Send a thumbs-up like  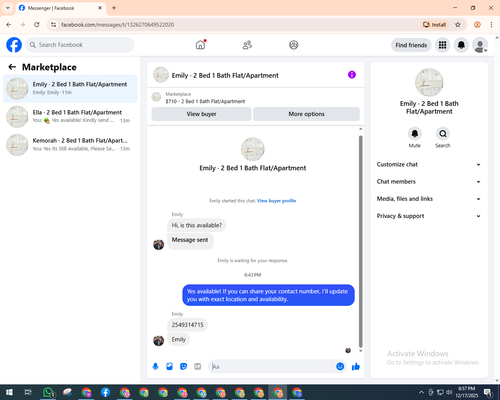point(356,367)
